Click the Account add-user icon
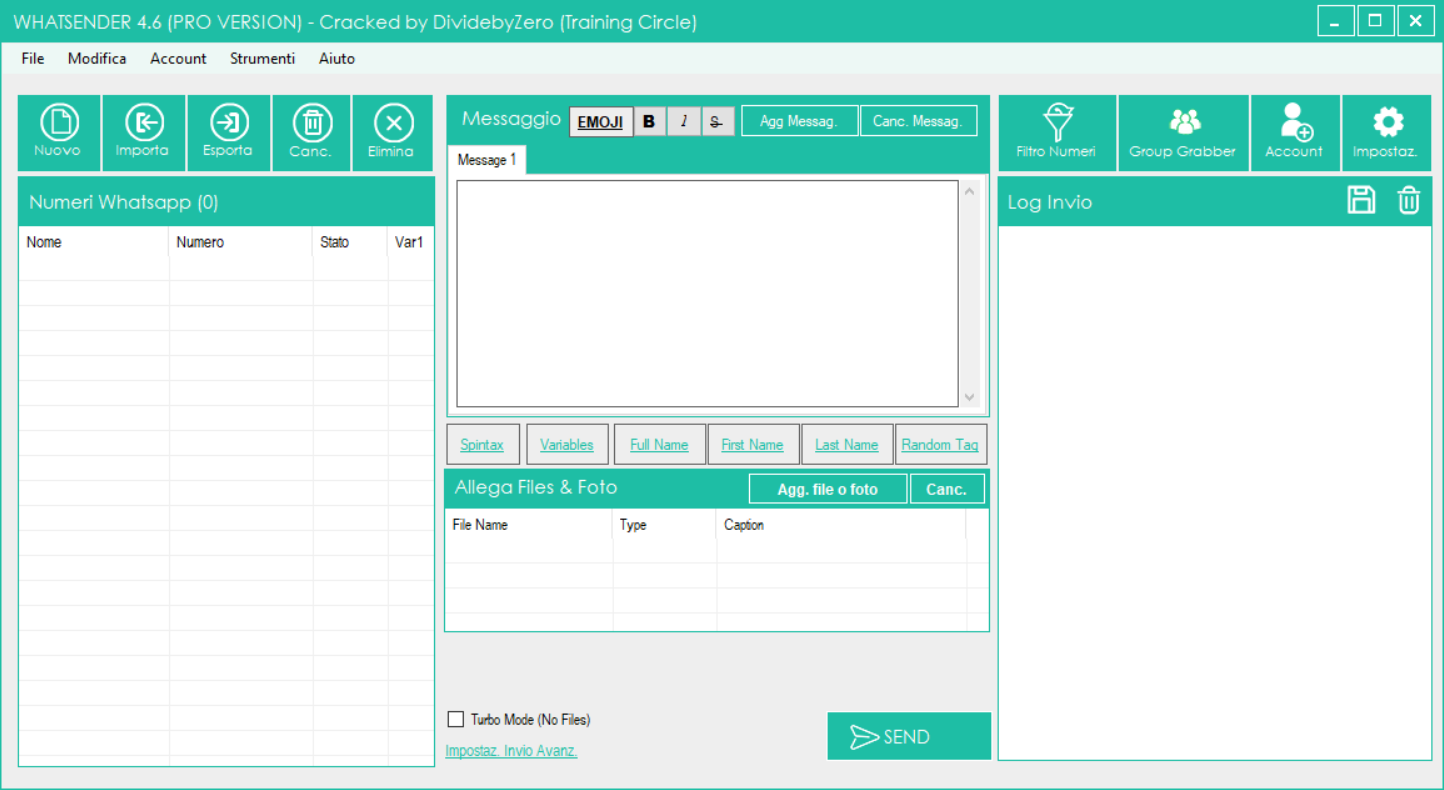The width and height of the screenshot is (1444, 790). click(x=1295, y=133)
